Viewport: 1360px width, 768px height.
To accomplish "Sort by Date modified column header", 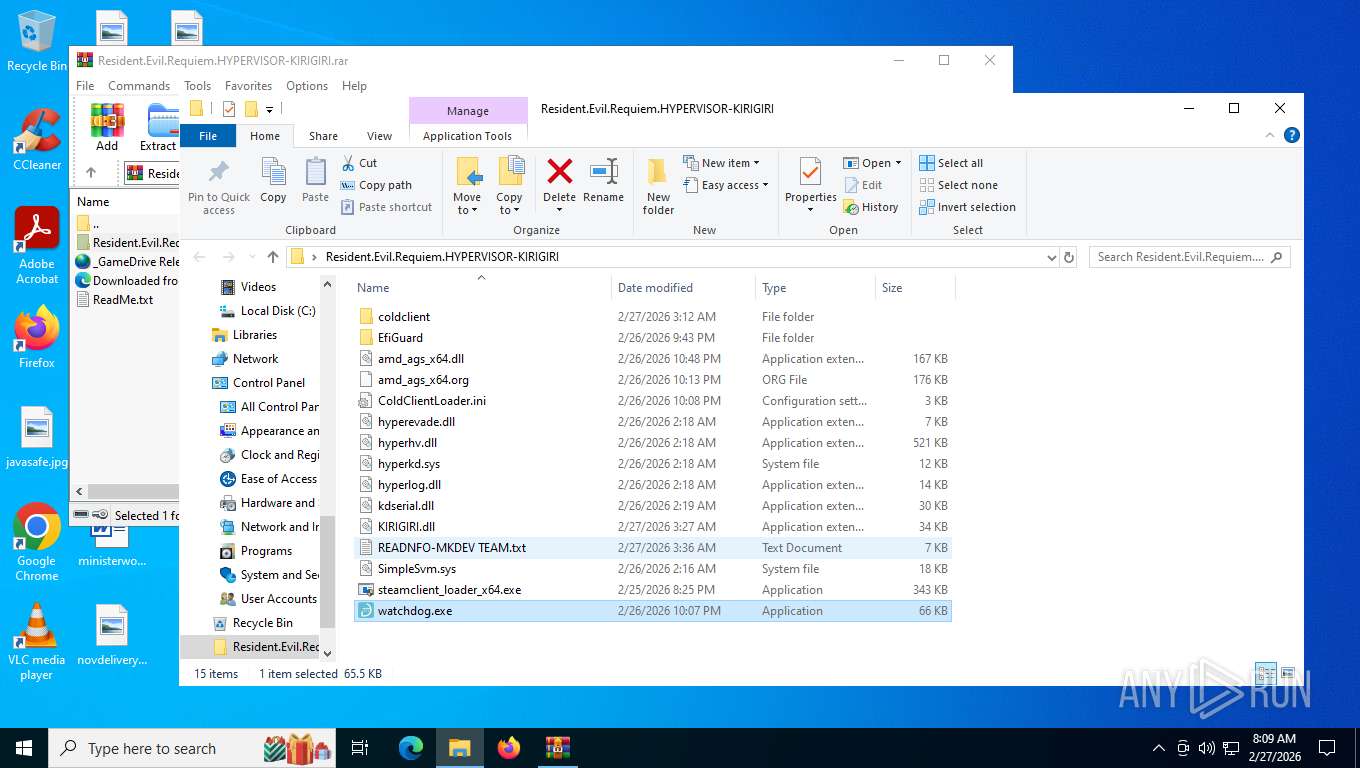I will coord(683,288).
